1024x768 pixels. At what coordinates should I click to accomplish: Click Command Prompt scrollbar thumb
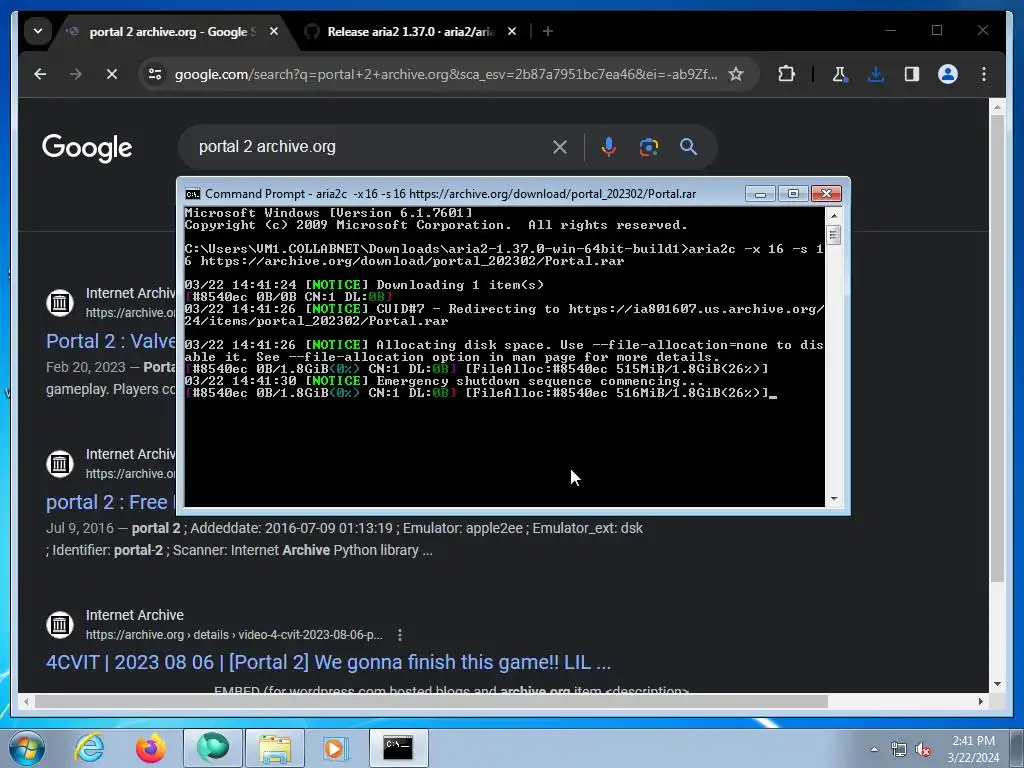coord(833,234)
